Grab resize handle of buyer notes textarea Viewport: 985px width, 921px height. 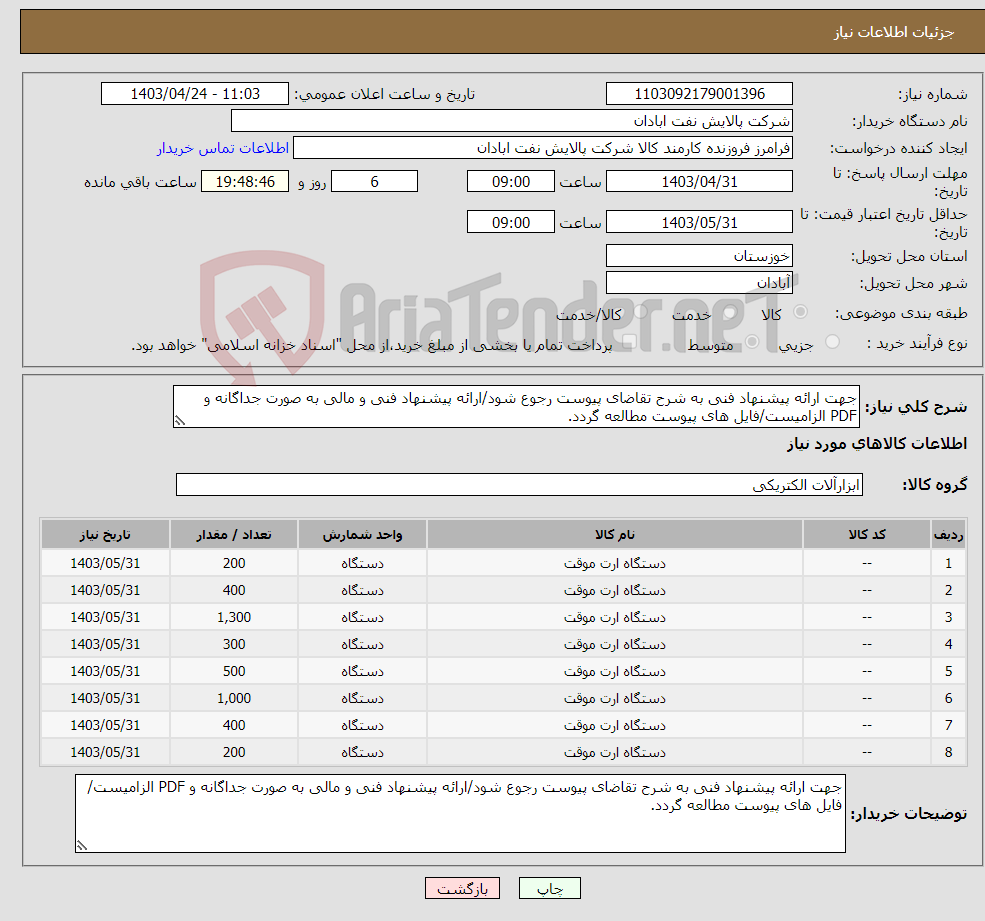(82, 846)
